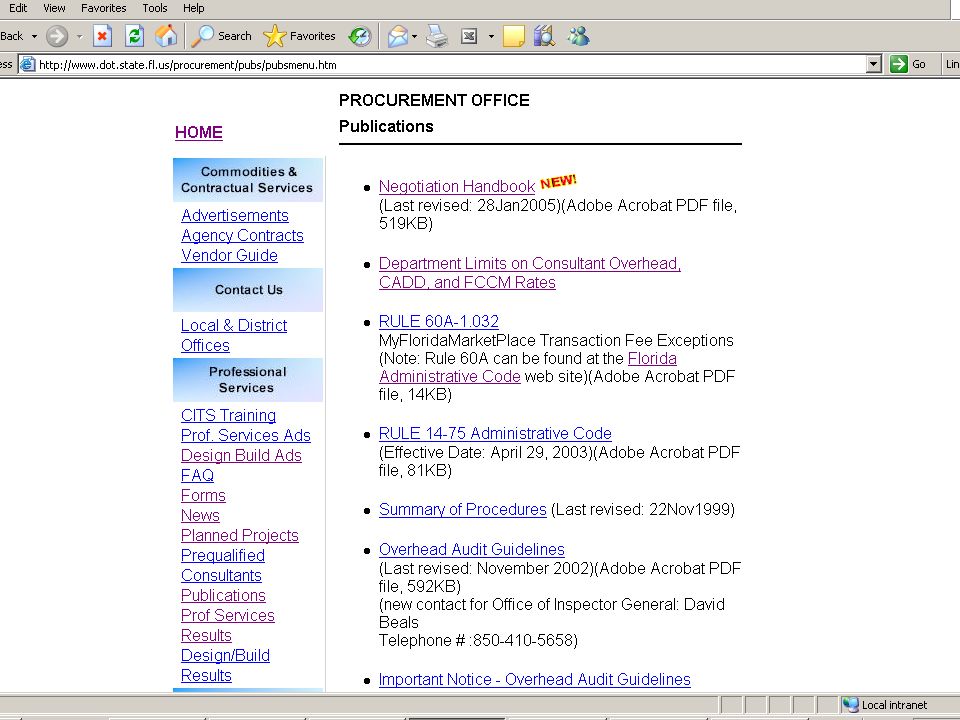Screen dimensions: 960x720
Task: Print the page using the printer icon
Action: coord(437,36)
